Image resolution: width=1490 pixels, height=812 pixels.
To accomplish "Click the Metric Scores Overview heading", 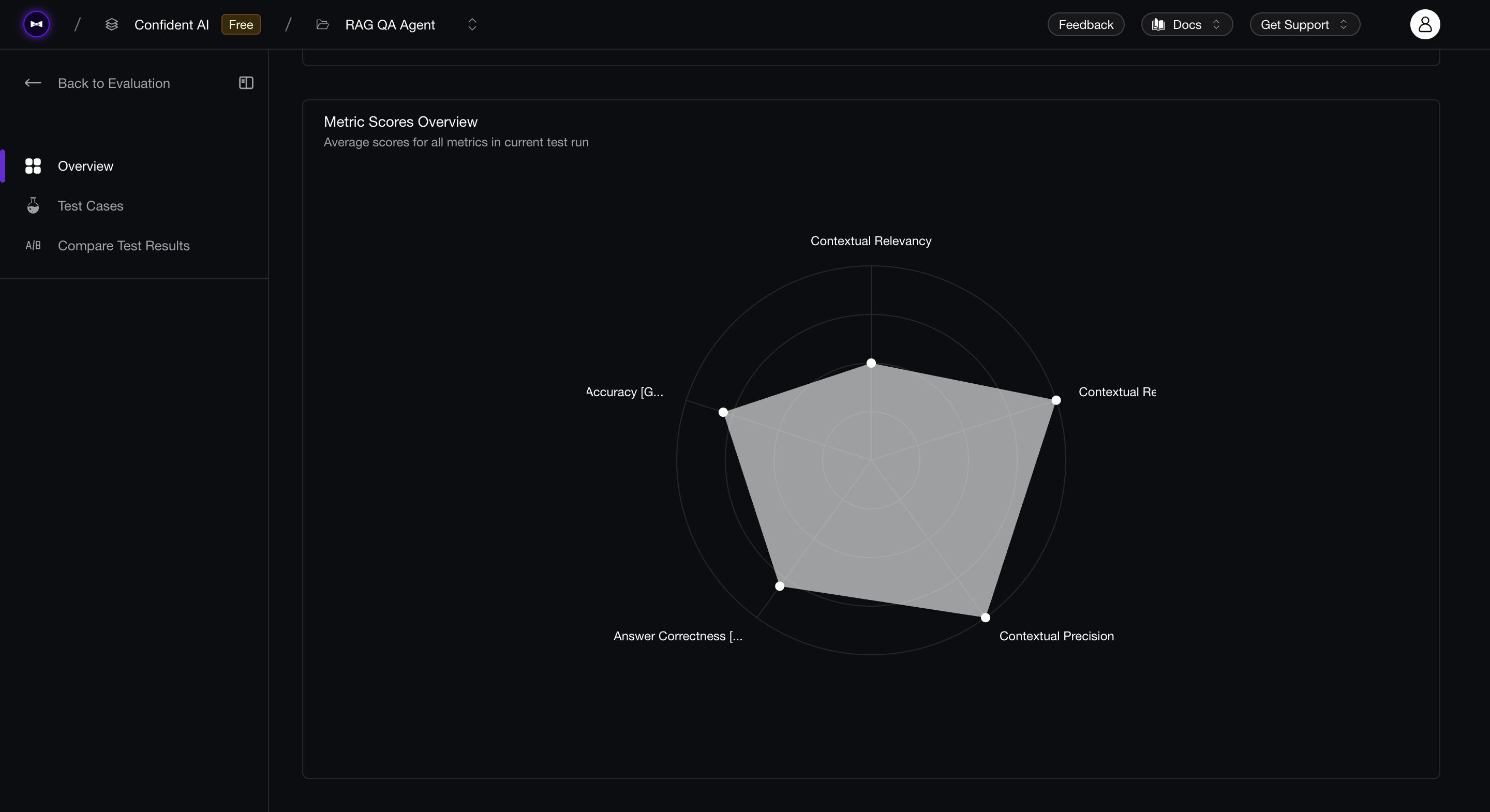I will (x=400, y=122).
